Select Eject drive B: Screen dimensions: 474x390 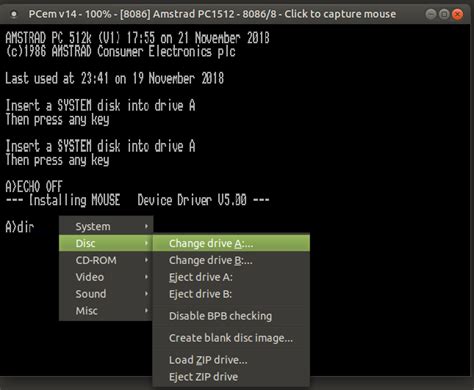231,294
